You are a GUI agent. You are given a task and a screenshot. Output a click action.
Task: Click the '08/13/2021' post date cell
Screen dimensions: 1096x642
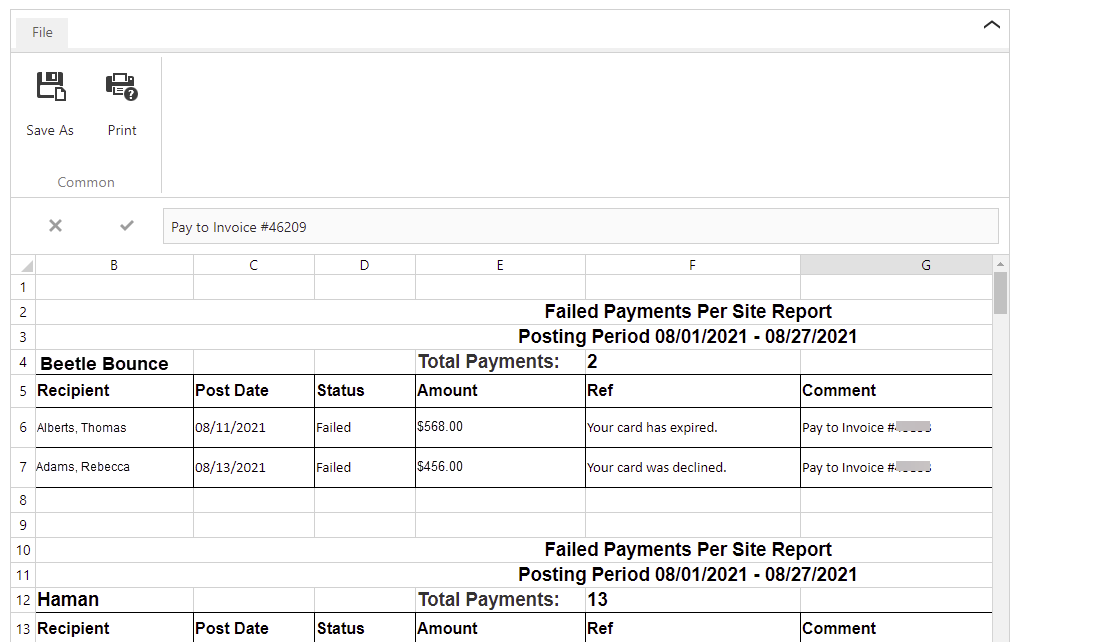tap(254, 467)
